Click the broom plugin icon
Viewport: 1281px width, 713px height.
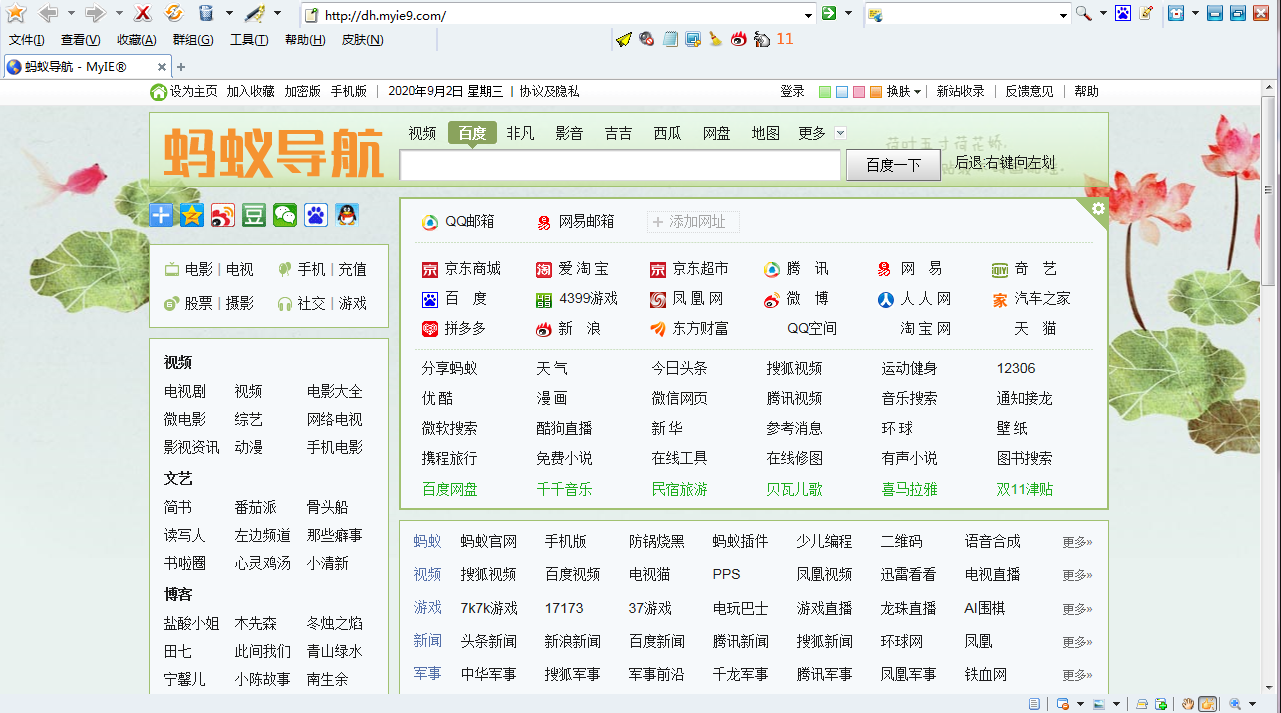point(716,40)
